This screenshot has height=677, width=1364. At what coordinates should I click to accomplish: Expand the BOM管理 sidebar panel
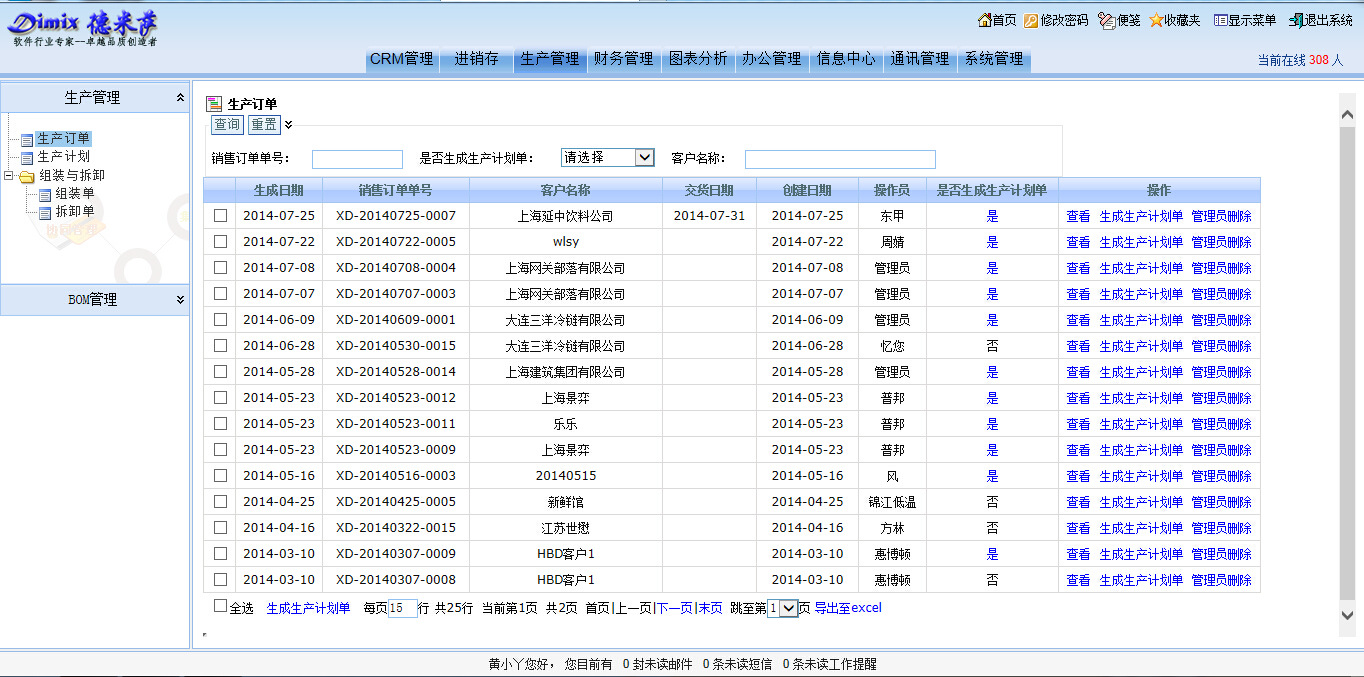180,299
